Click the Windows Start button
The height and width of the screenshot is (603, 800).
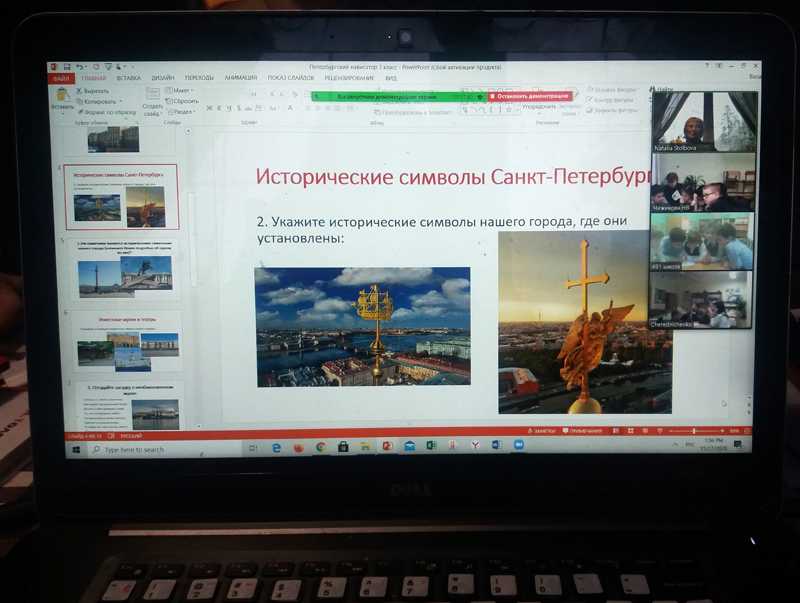pos(77,449)
